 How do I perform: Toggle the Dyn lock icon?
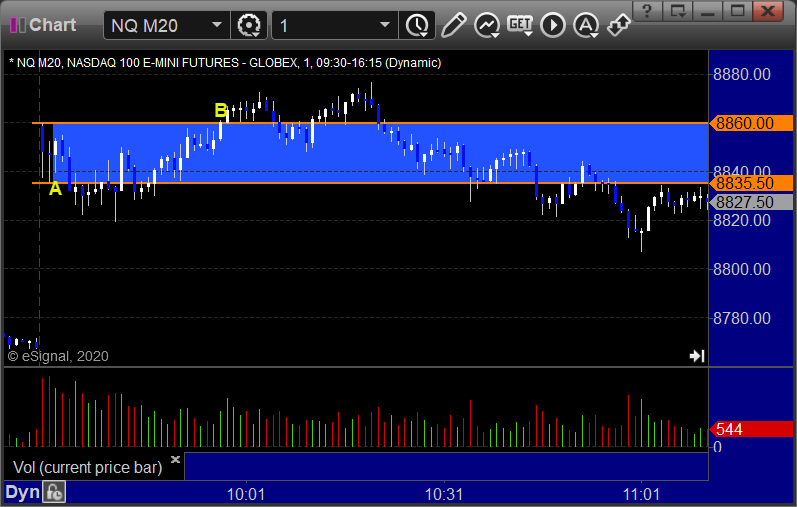(54, 492)
